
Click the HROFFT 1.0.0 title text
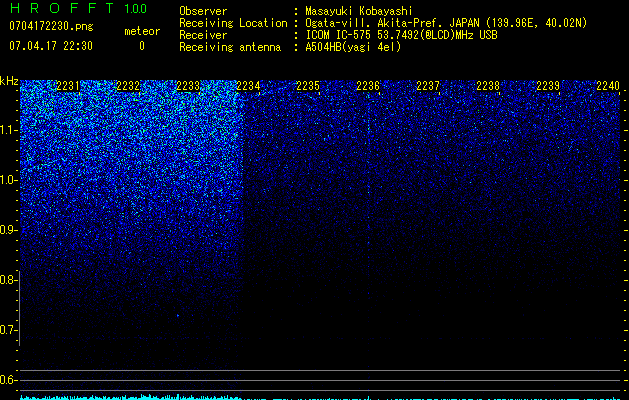(78, 8)
